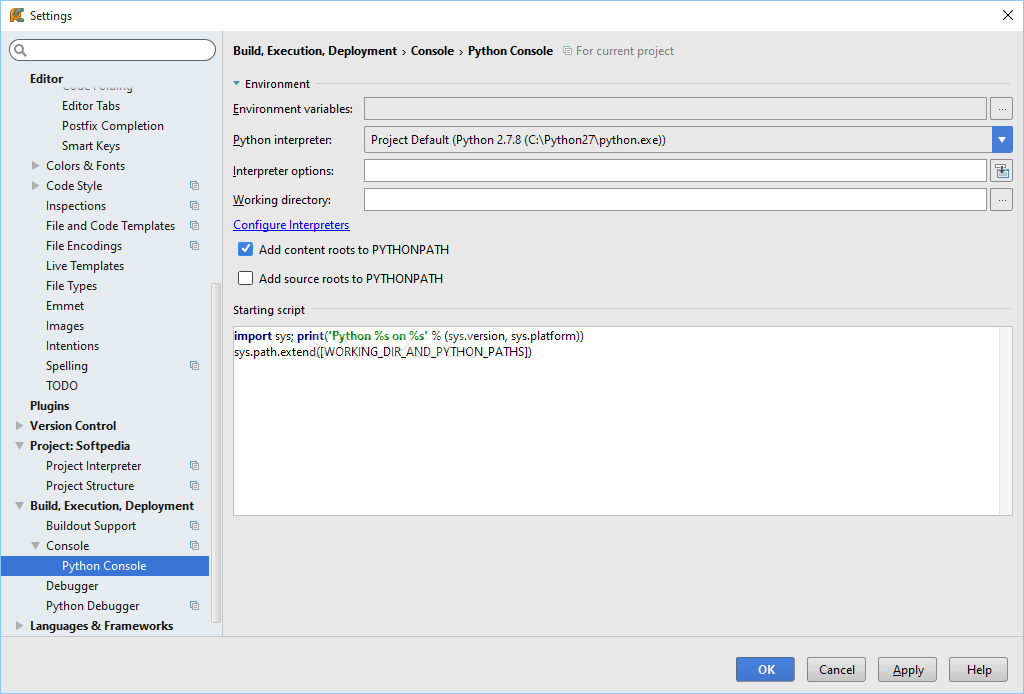Select File Types page
Screen dimensions: 1024x694
coord(71,286)
